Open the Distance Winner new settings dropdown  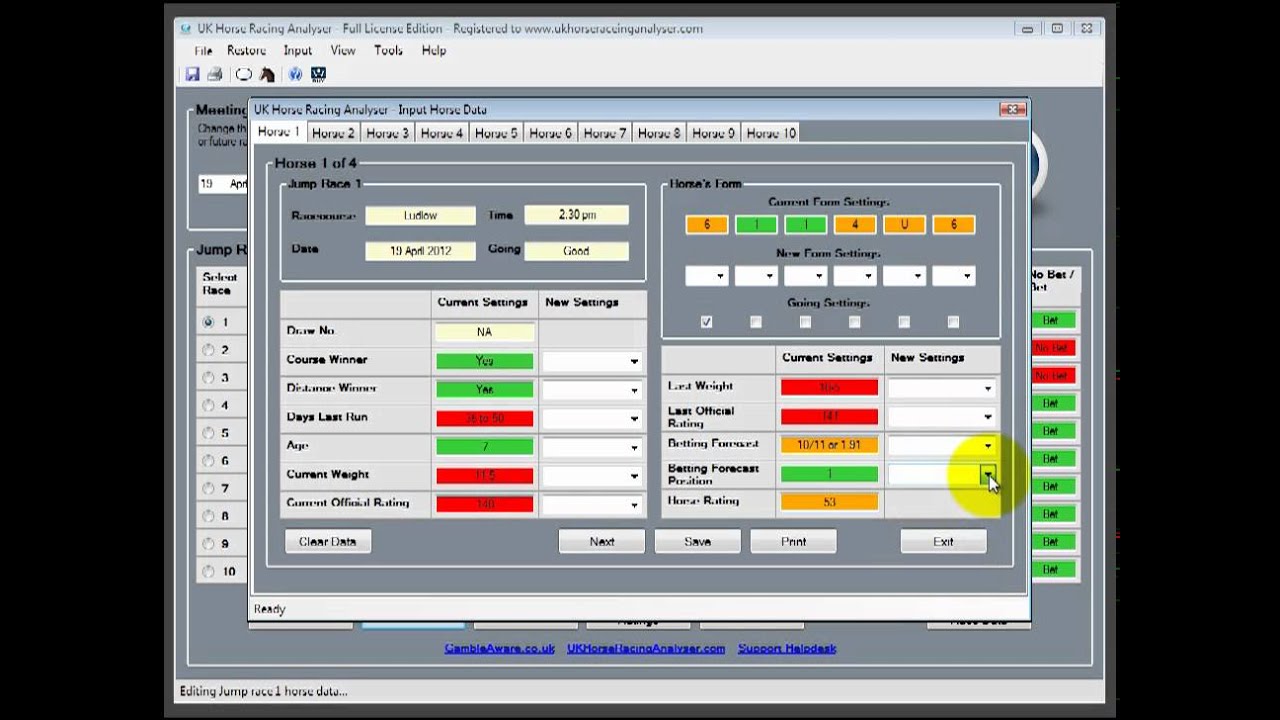(x=634, y=390)
